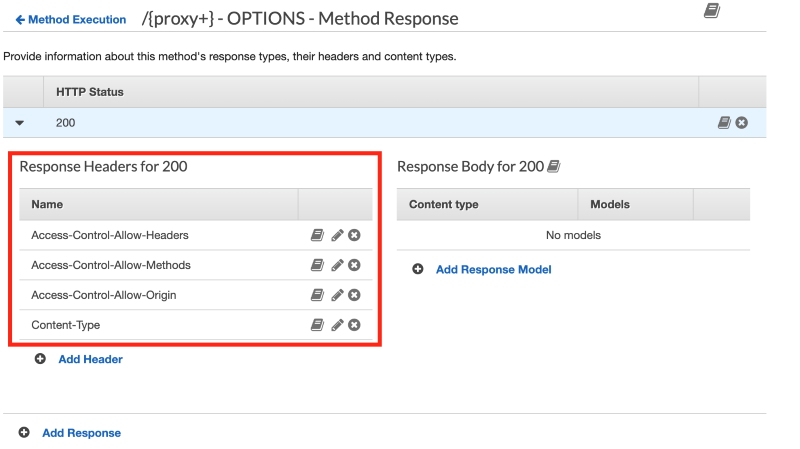Select Access-Control-Allow-Methods header name

tap(111, 265)
